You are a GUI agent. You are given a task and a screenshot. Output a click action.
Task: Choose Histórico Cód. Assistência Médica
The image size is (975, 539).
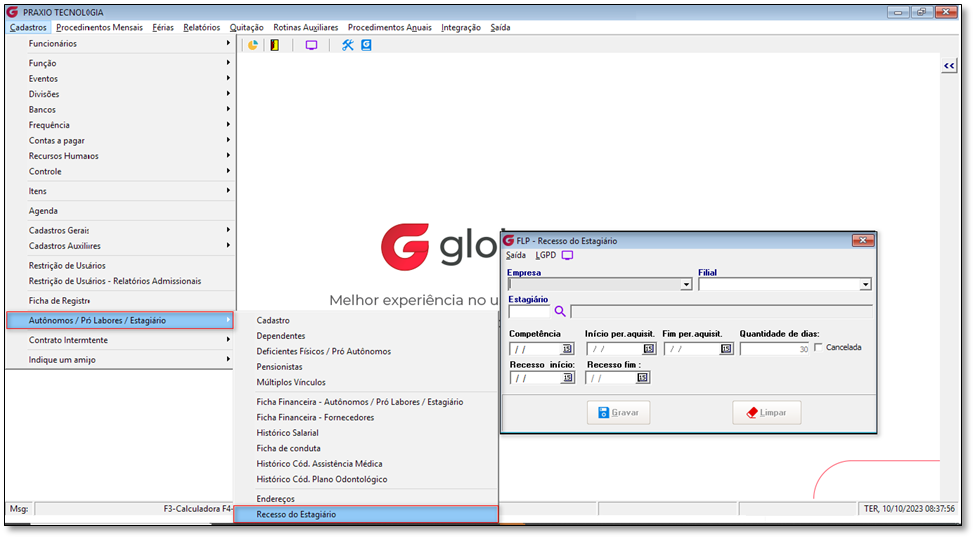click(366, 464)
